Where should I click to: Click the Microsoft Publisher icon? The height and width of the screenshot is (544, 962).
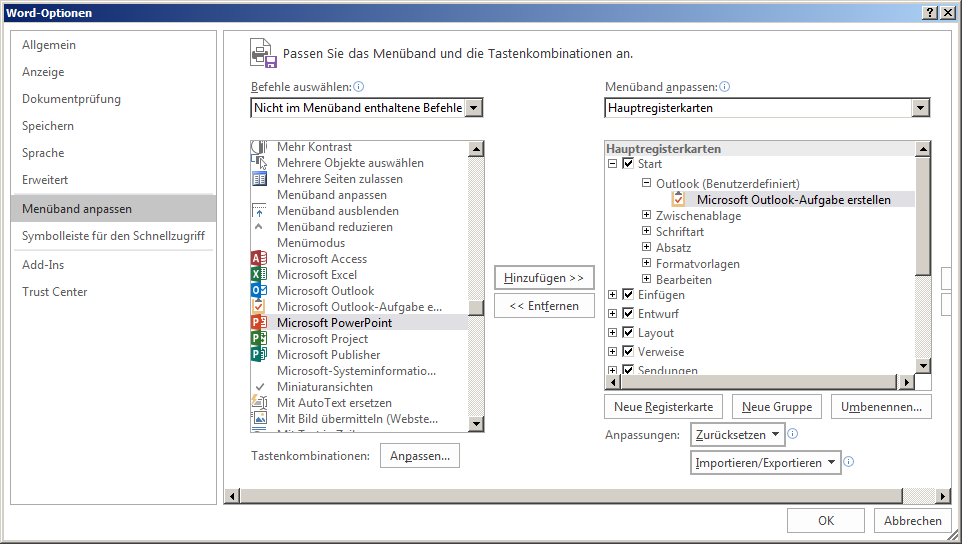click(x=260, y=354)
